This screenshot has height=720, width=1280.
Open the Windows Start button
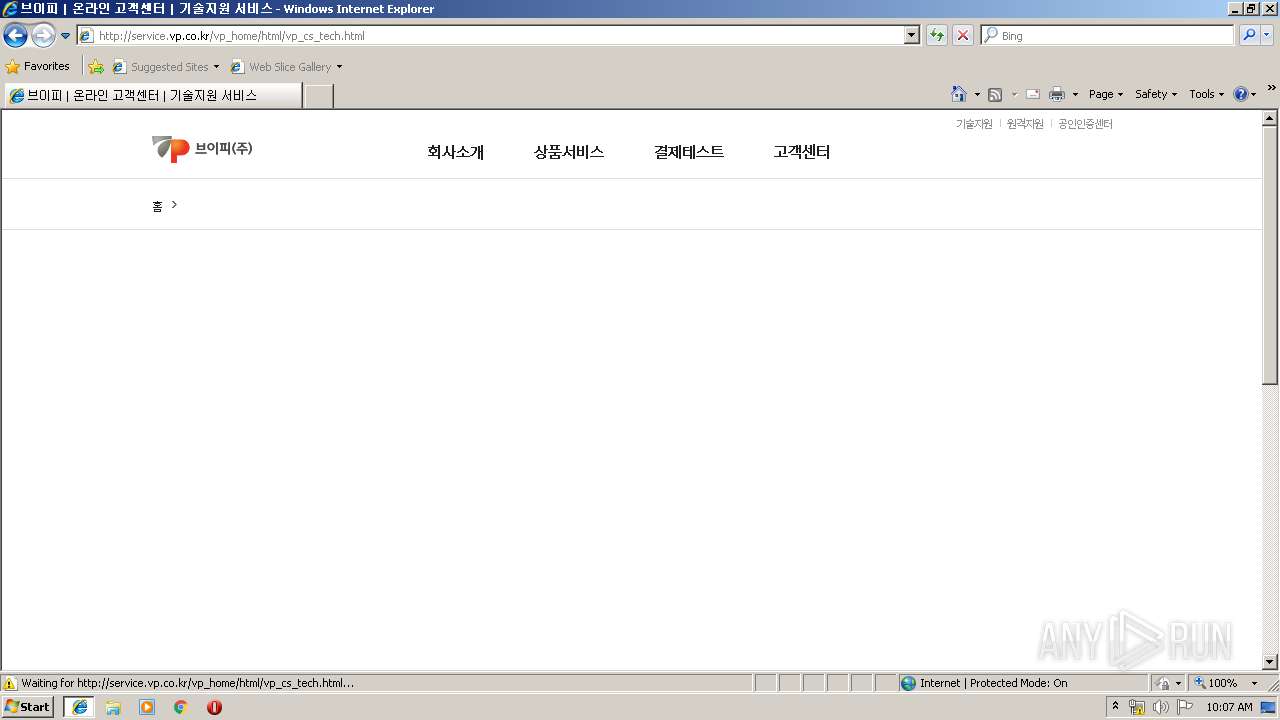[x=28, y=707]
